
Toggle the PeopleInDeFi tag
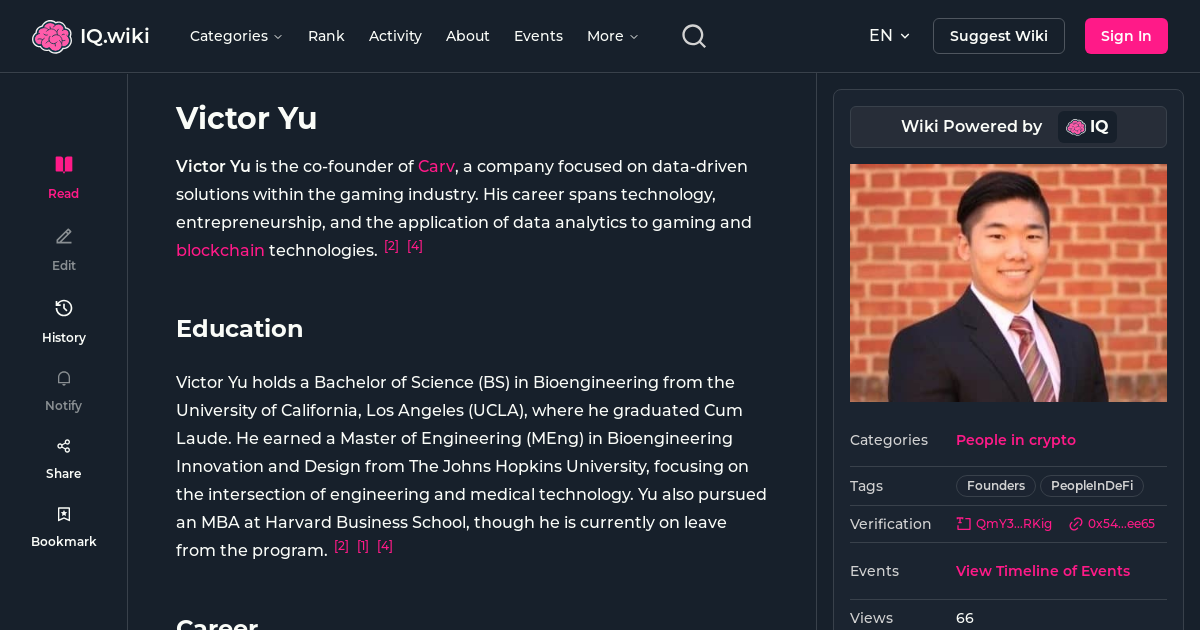coord(1091,485)
